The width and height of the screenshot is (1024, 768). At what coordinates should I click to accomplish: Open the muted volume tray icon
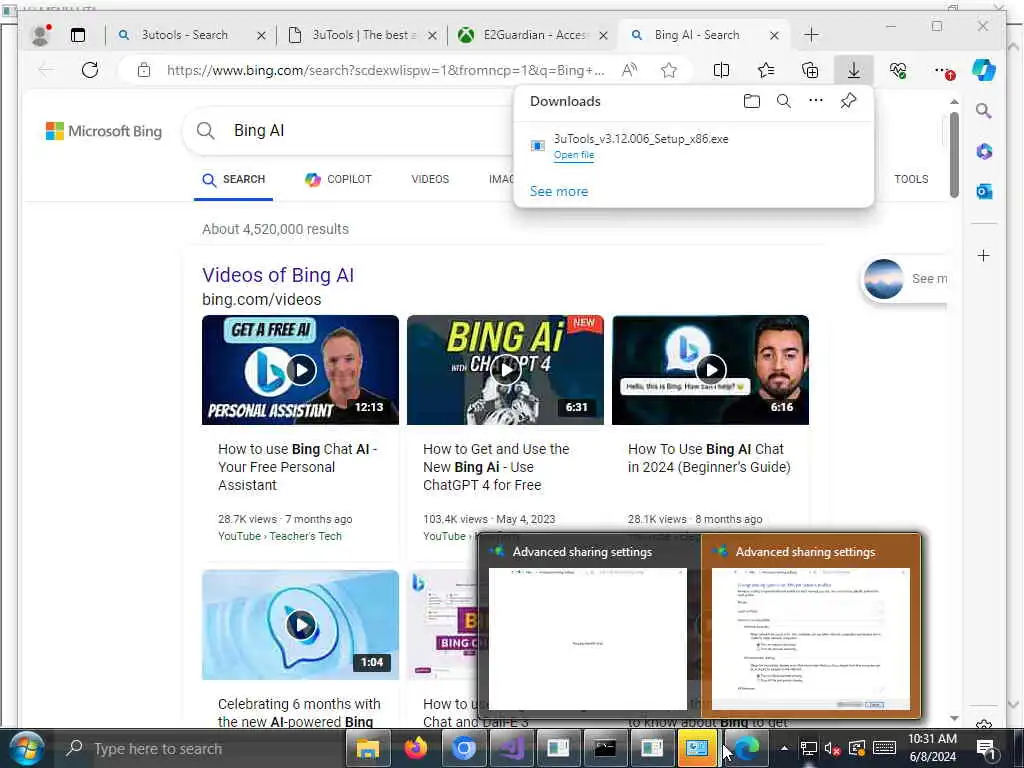[x=832, y=748]
